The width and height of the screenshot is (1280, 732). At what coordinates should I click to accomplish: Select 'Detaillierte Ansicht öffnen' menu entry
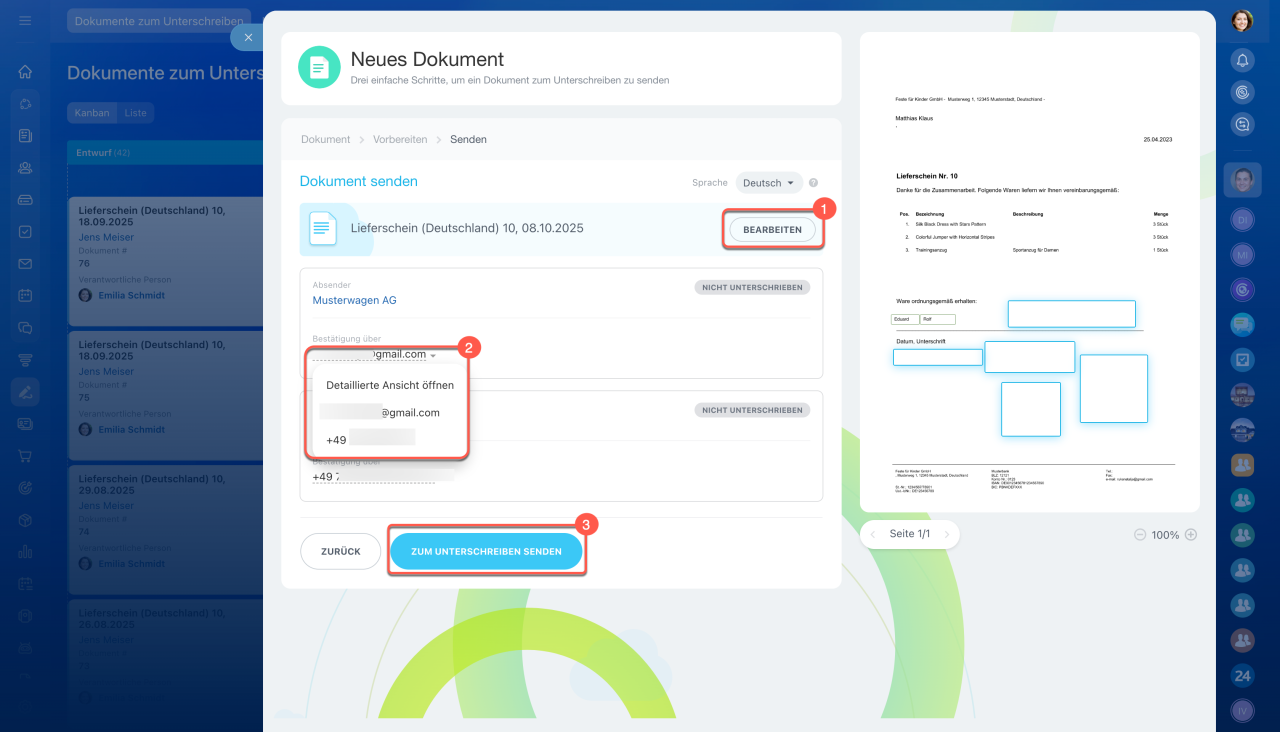click(x=390, y=385)
